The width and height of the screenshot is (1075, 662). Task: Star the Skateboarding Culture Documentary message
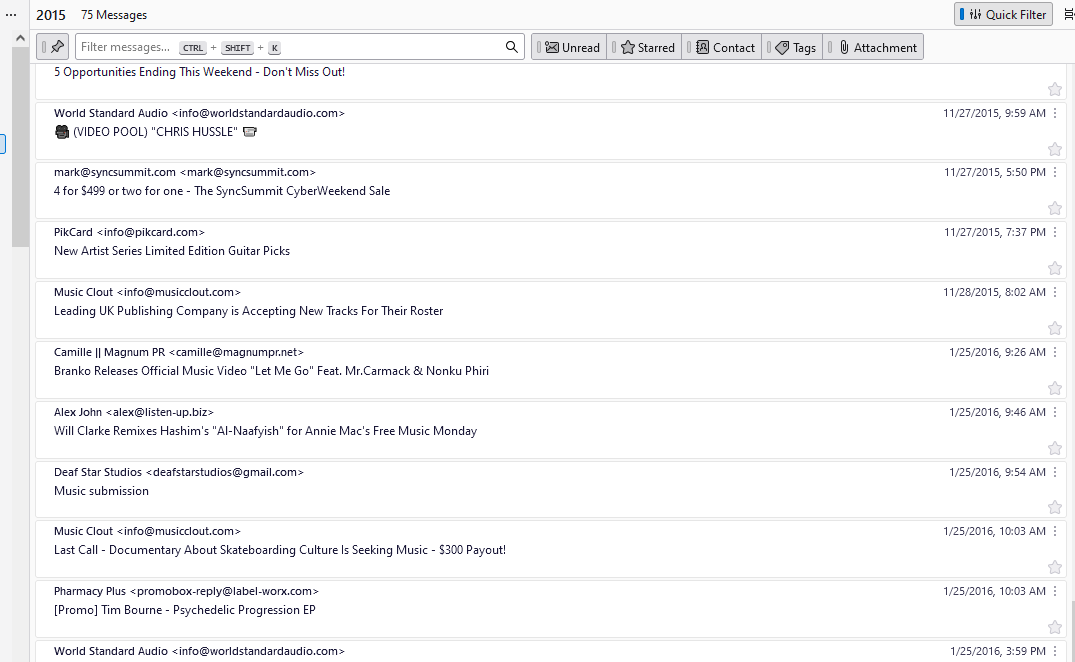[1054, 567]
